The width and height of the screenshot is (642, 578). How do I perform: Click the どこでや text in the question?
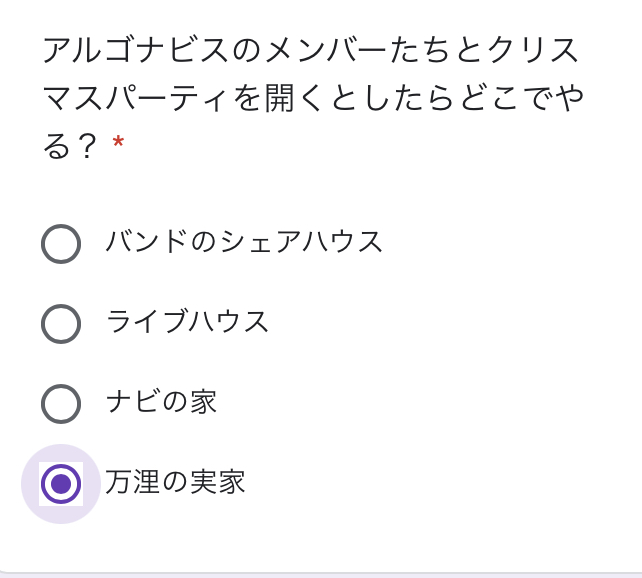click(522, 98)
